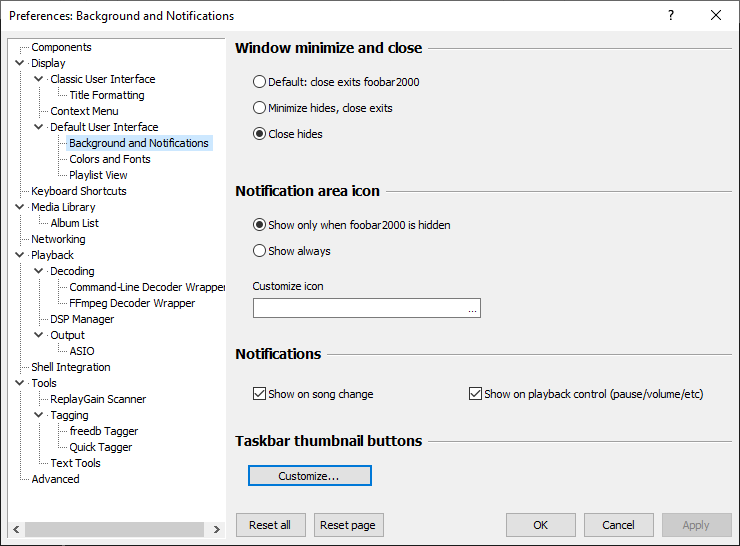Open the Colors and Fonts page
This screenshot has height=546, width=740.
click(110, 160)
